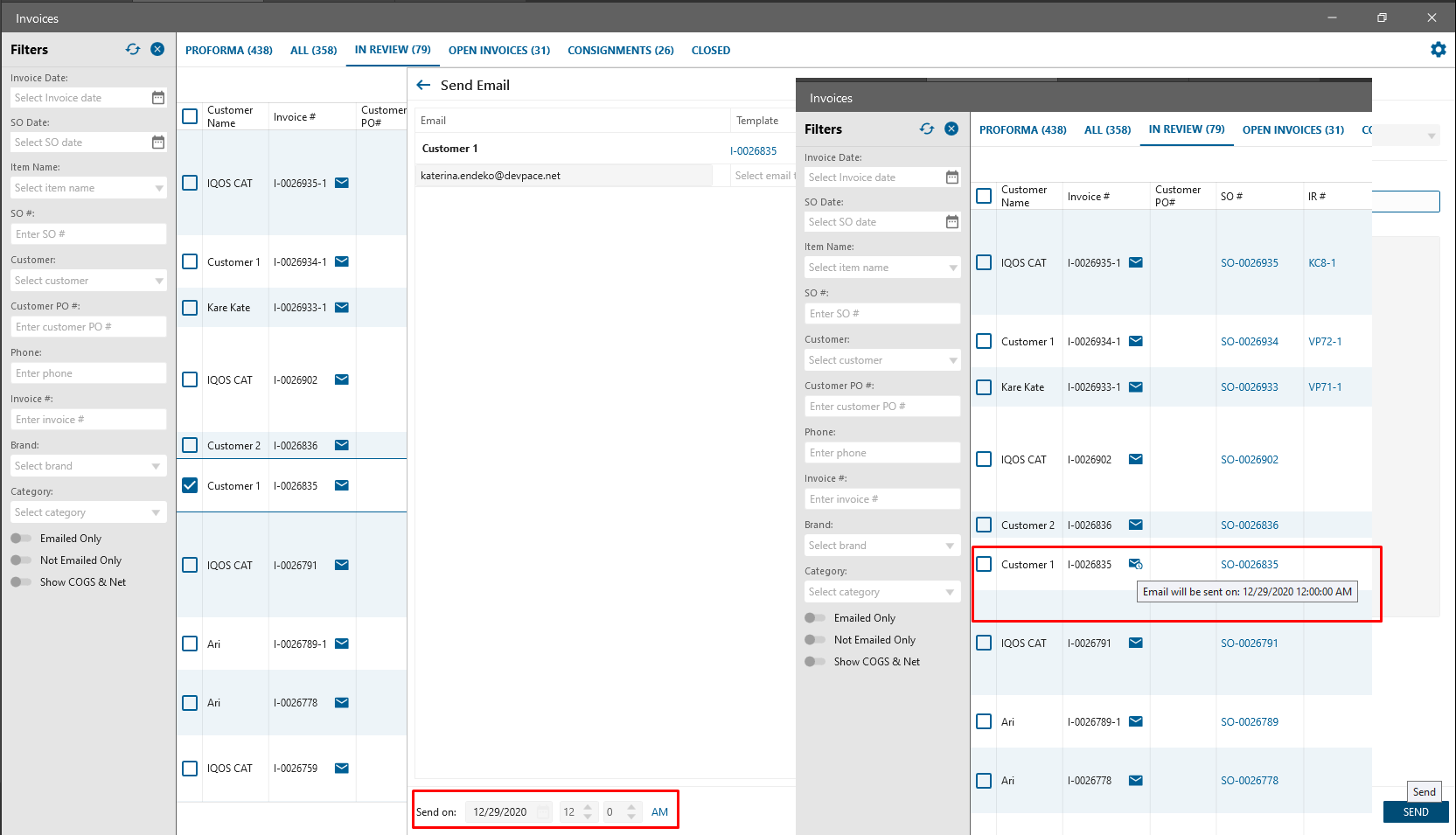Expand Brand dropdown in overlaid Invoices window
Screen dimensions: 1456x835
click(950, 546)
